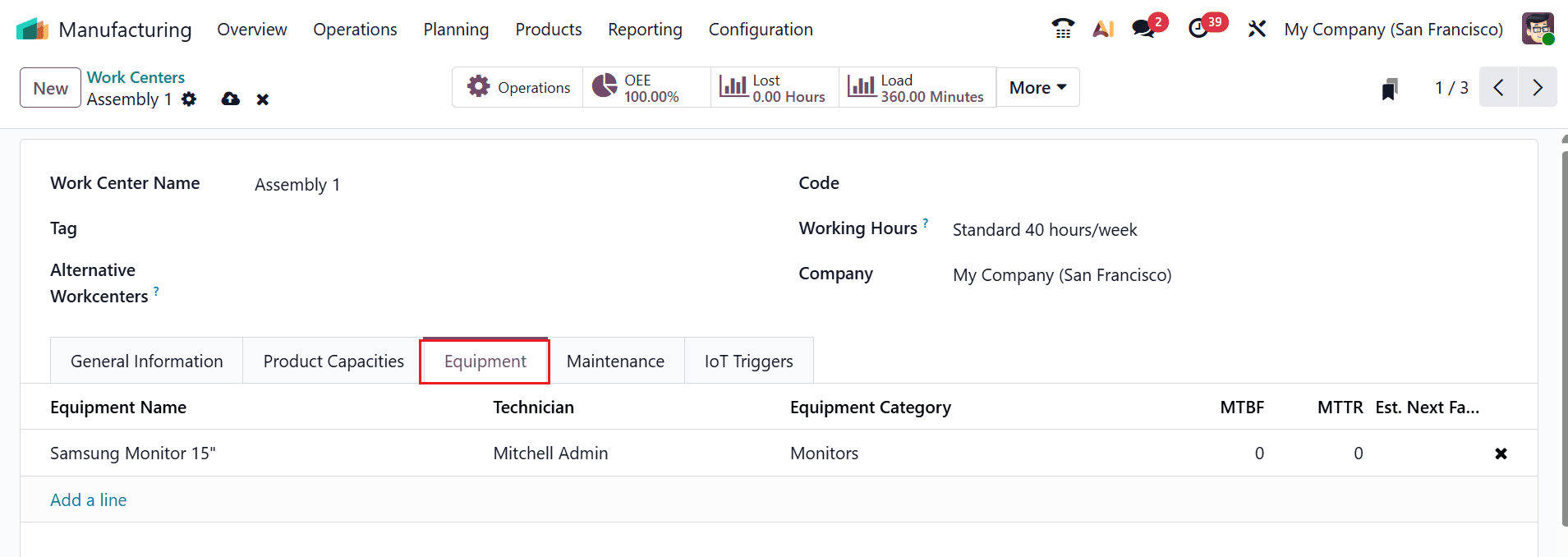Click the Code input field
The height and width of the screenshot is (557, 1568).
pos(1230,184)
